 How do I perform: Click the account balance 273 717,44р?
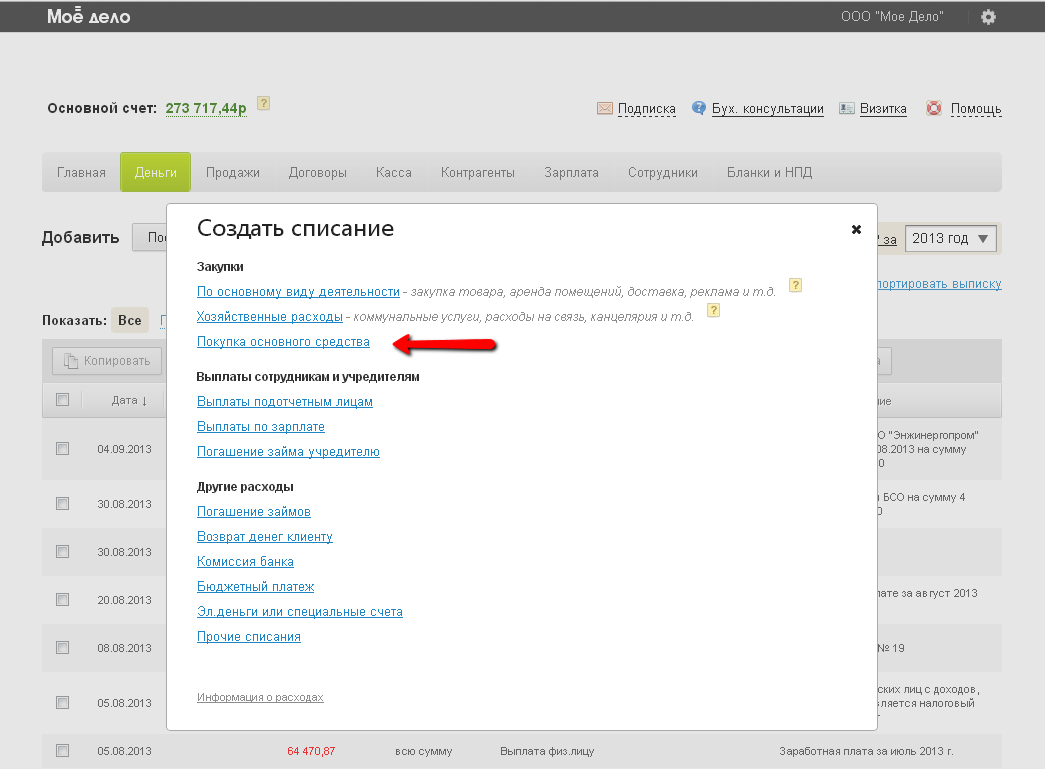point(206,108)
